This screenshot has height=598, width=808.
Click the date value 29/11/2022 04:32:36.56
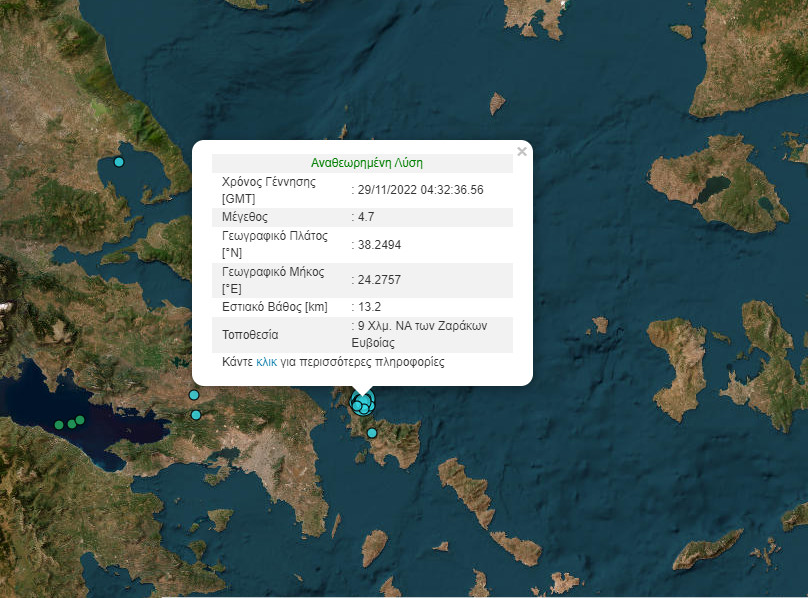[420, 190]
